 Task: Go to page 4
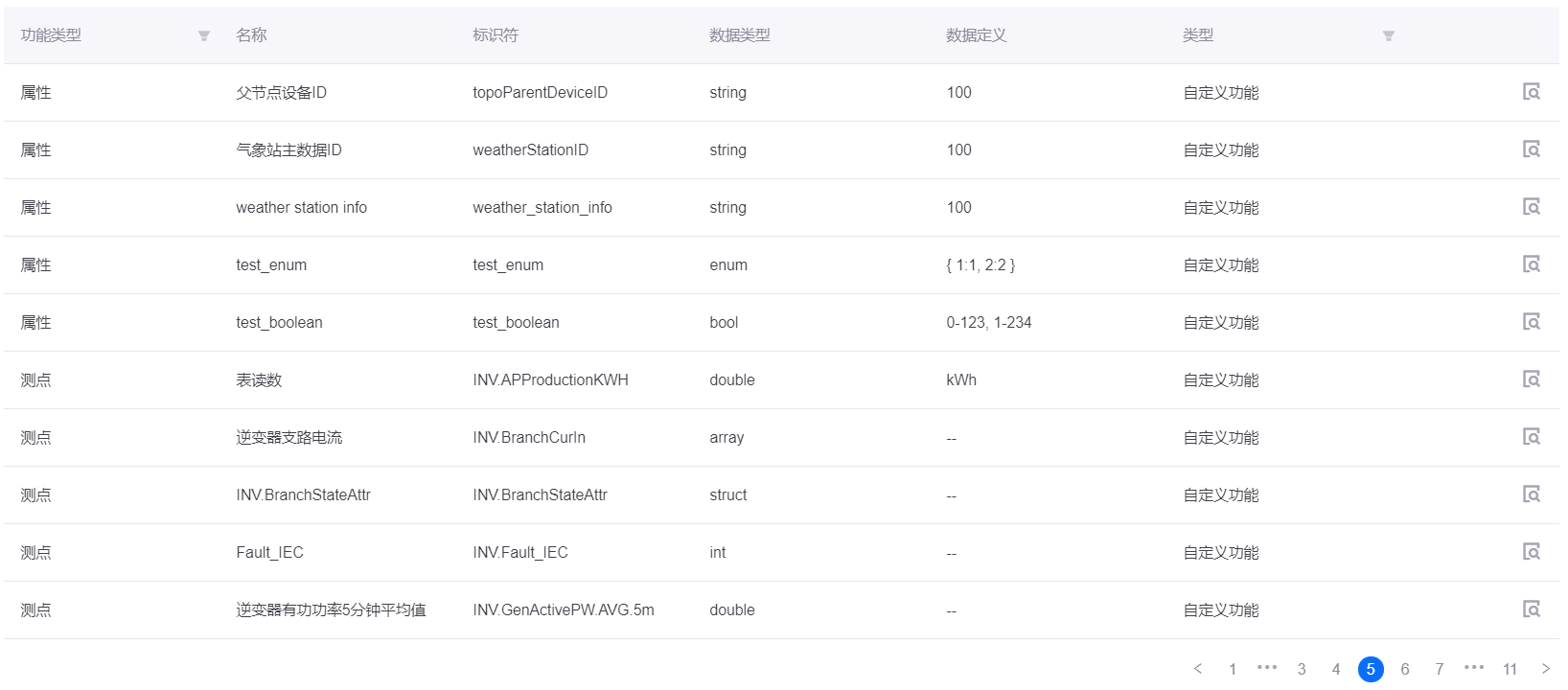tap(1336, 669)
